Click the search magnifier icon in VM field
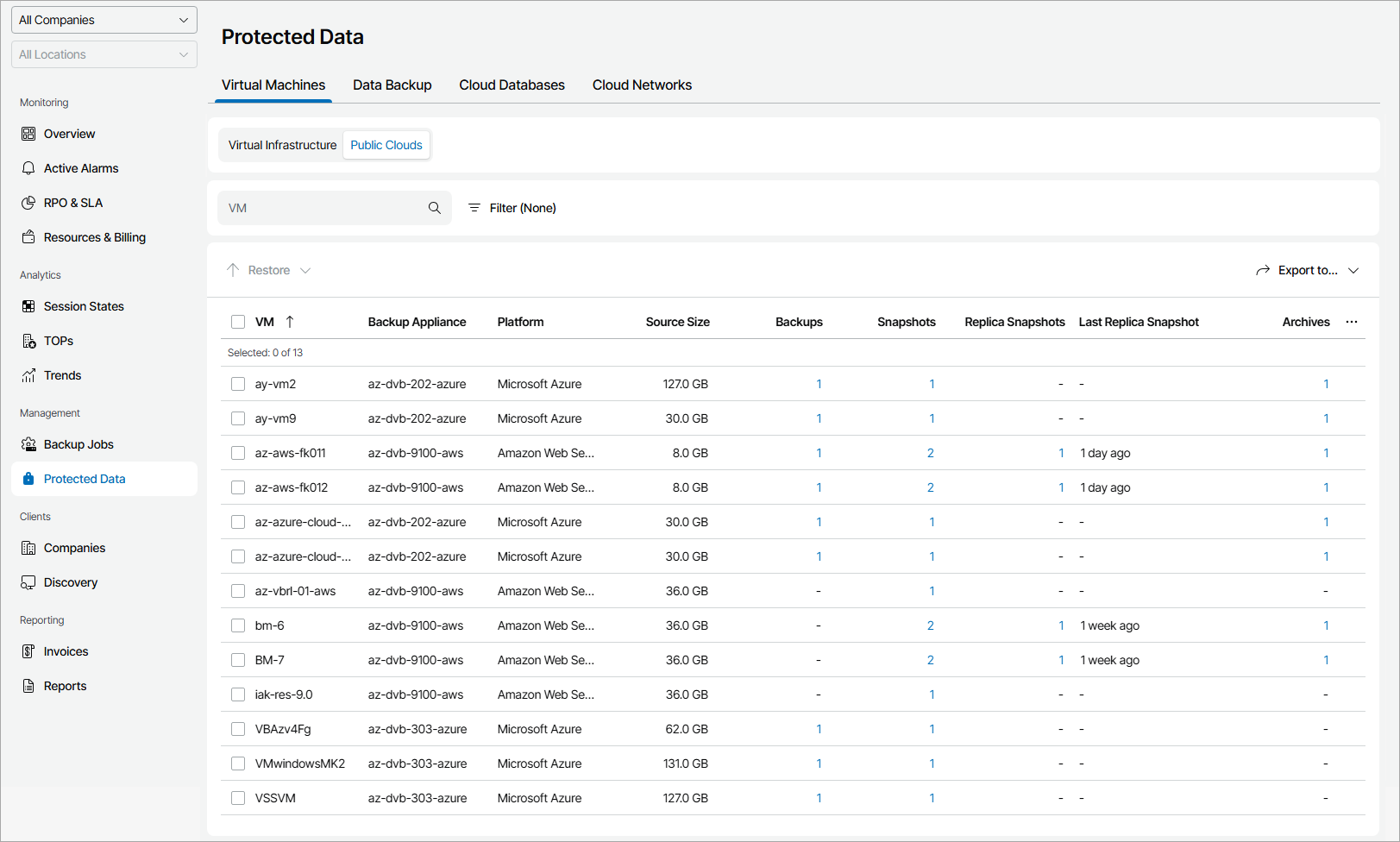The height and width of the screenshot is (842, 1400). pyautogui.click(x=435, y=208)
